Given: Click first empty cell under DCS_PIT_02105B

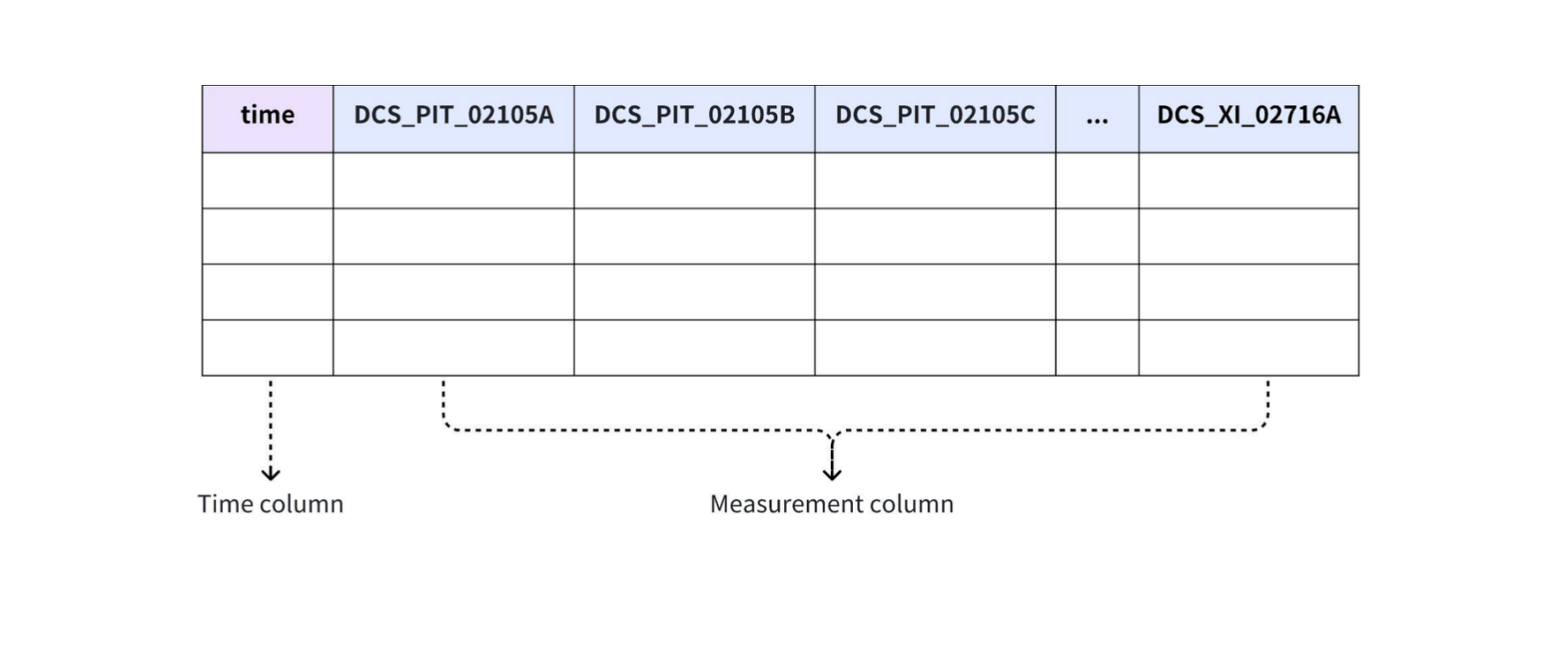Looking at the screenshot, I should [x=694, y=180].
